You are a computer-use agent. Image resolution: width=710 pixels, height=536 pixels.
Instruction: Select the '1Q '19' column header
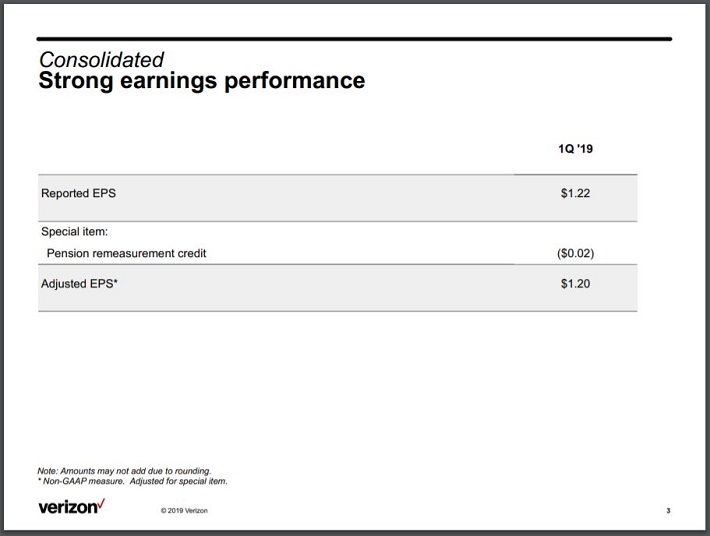click(575, 149)
